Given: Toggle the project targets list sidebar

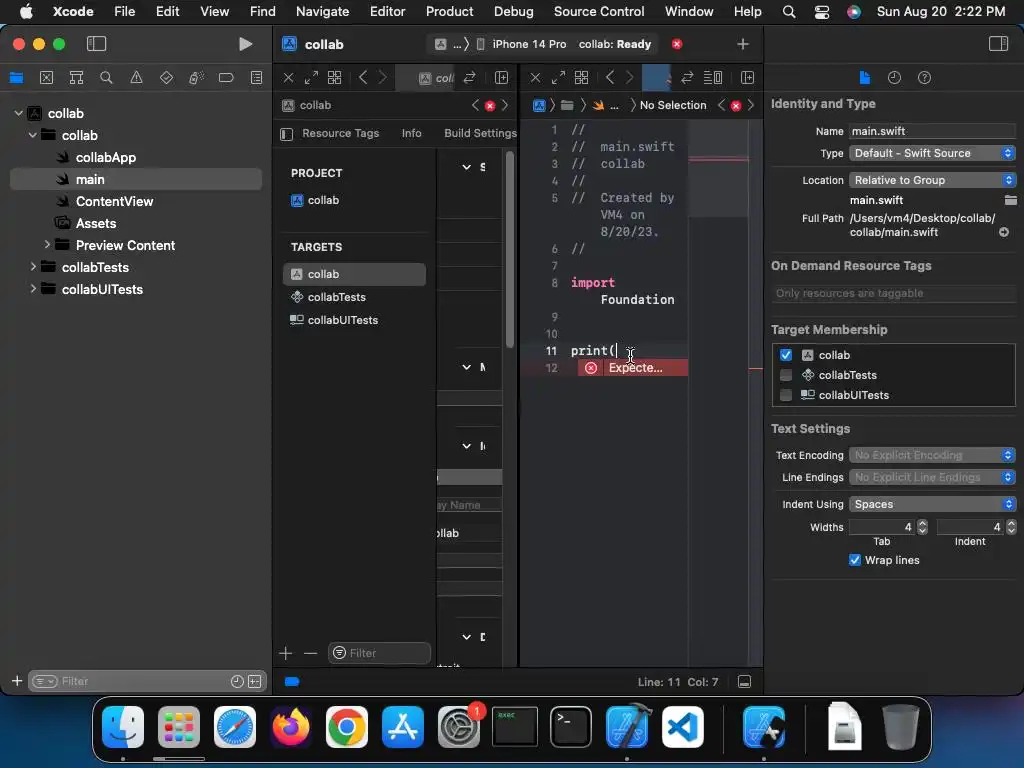Looking at the screenshot, I should pyautogui.click(x=286, y=134).
